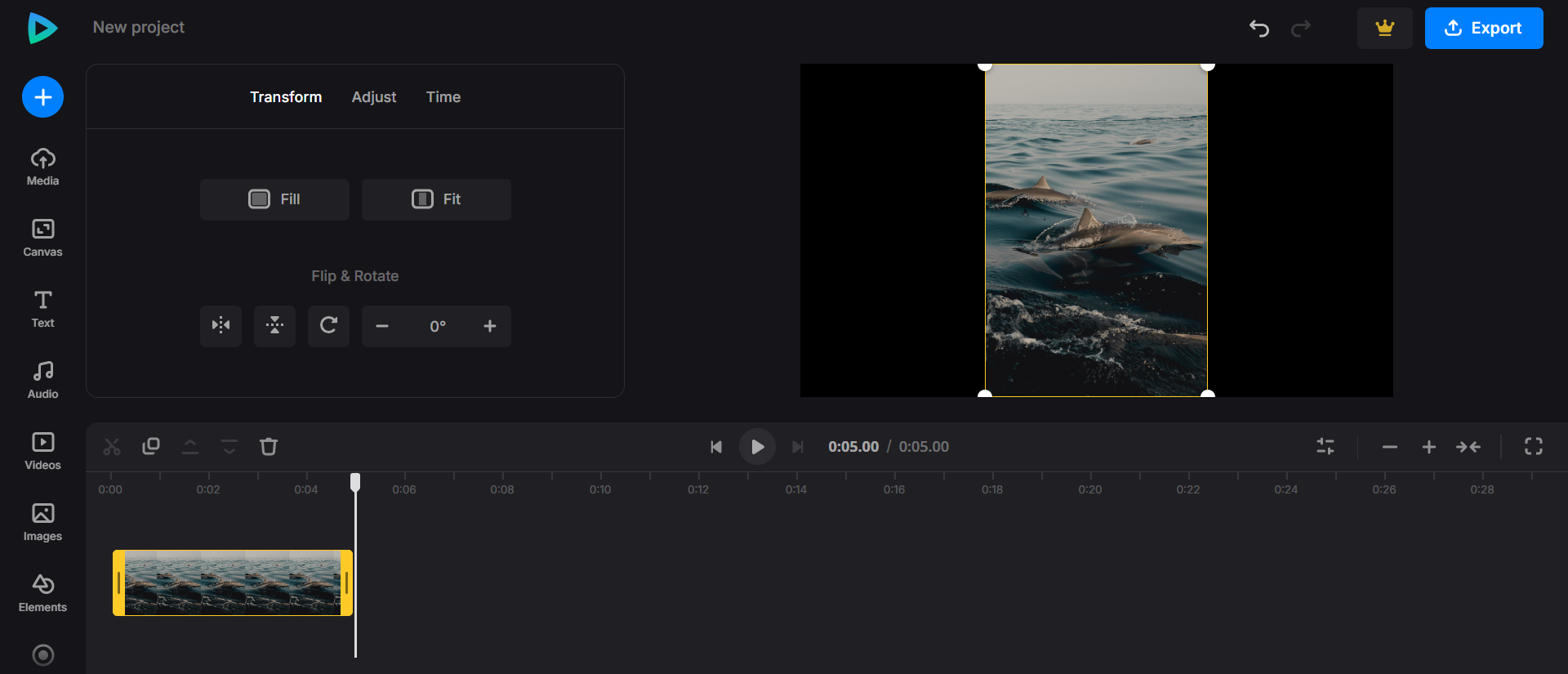Move clip layer up

coord(190,447)
